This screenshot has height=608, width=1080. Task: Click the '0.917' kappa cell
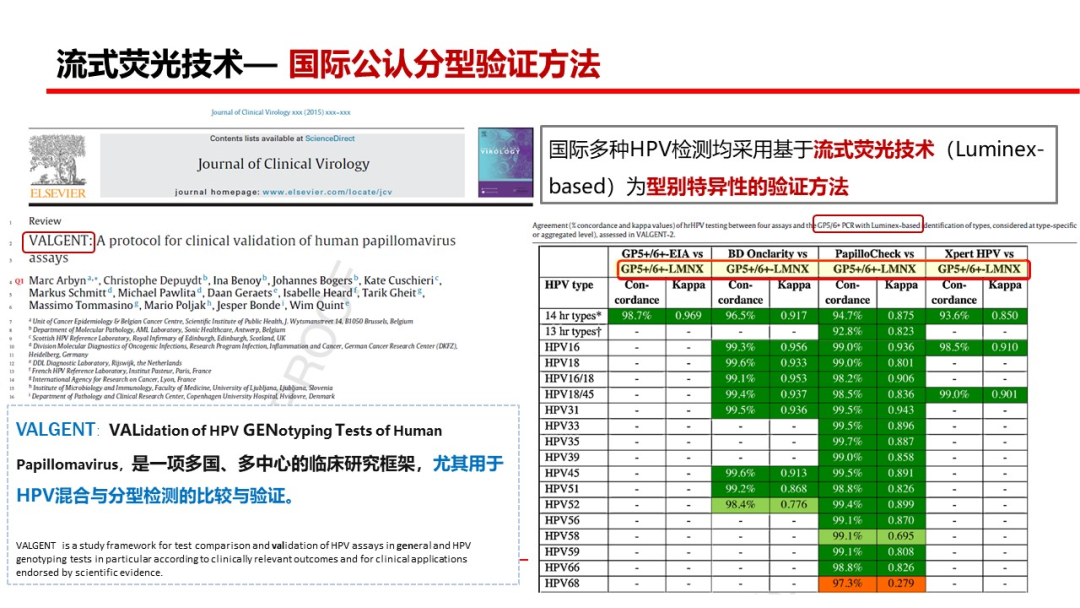(793, 315)
